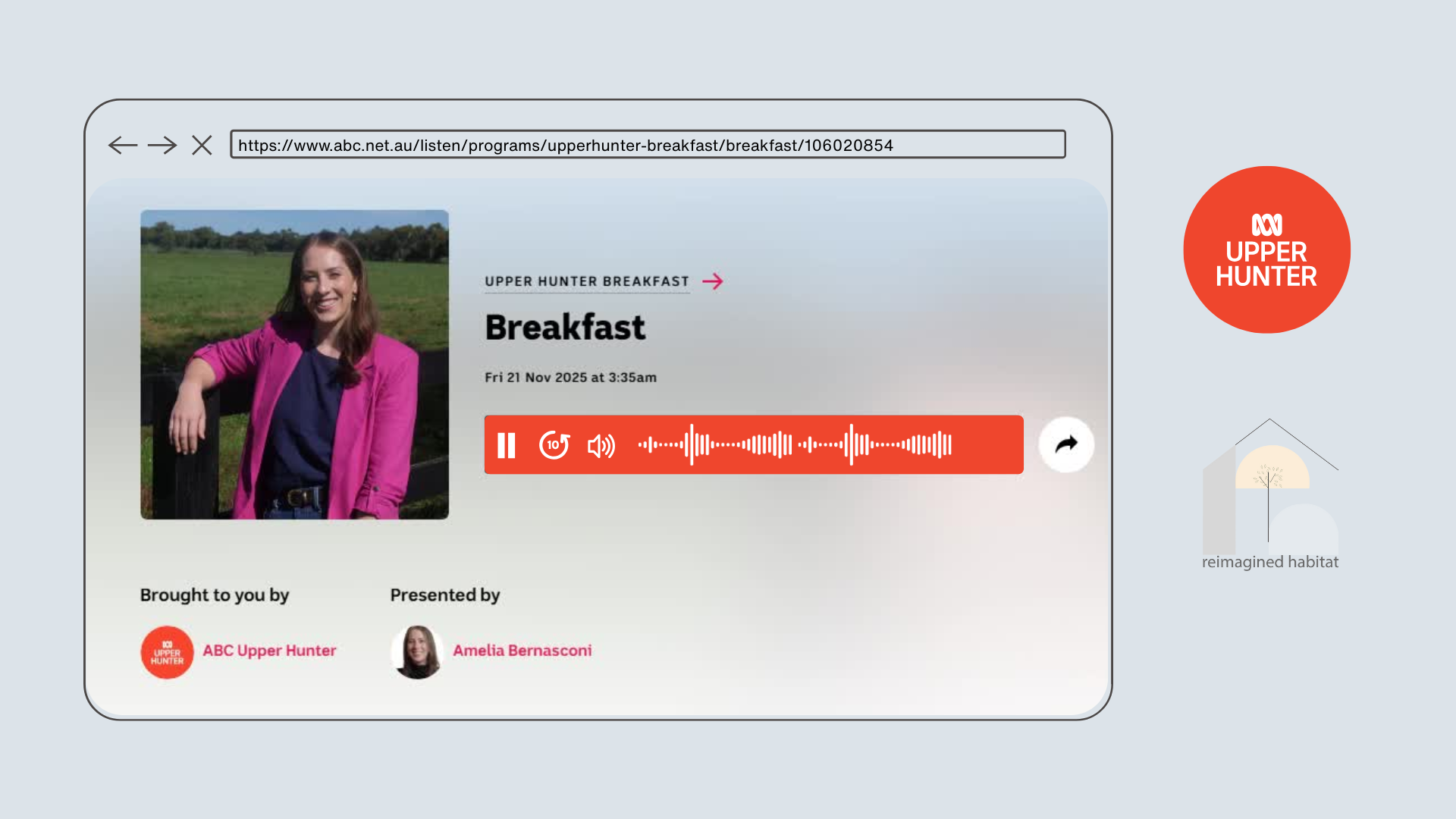Click the X stop-loading icon
1456x819 pixels.
click(202, 145)
